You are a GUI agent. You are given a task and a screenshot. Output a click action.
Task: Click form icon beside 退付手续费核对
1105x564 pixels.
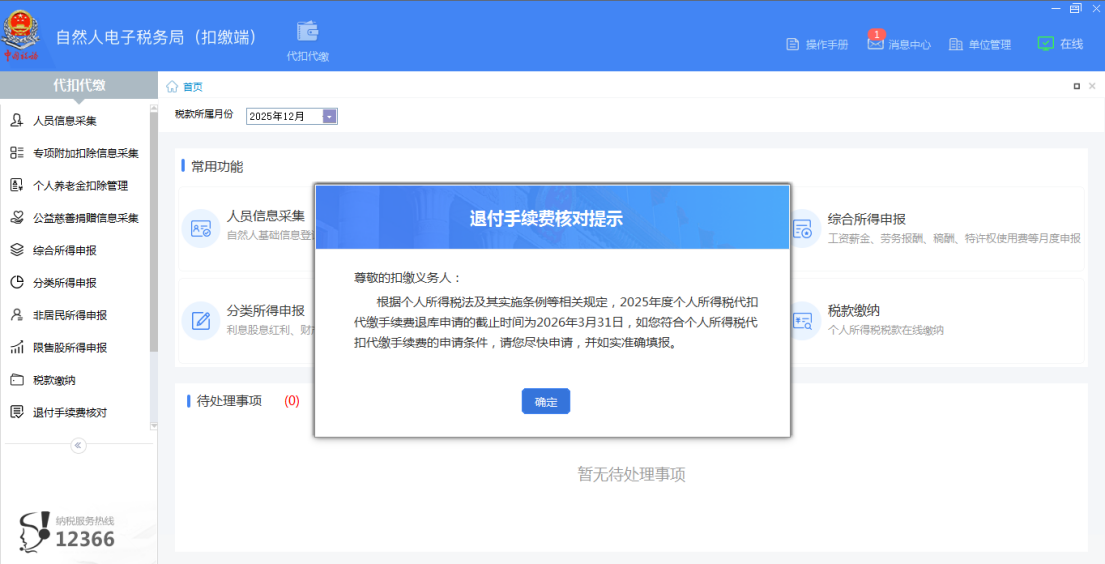pyautogui.click(x=17, y=412)
